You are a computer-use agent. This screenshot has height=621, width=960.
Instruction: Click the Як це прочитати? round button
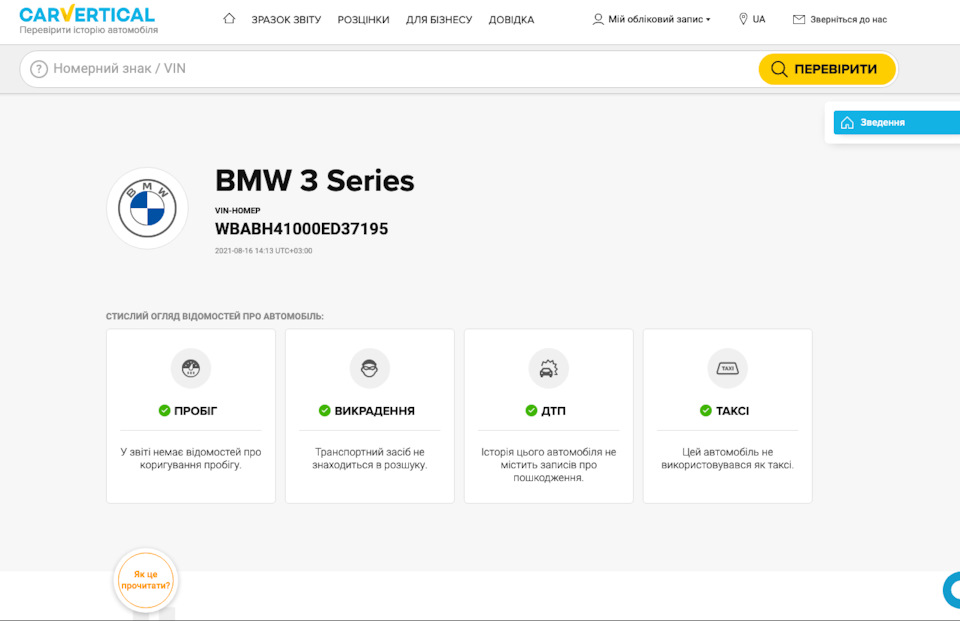pos(146,580)
